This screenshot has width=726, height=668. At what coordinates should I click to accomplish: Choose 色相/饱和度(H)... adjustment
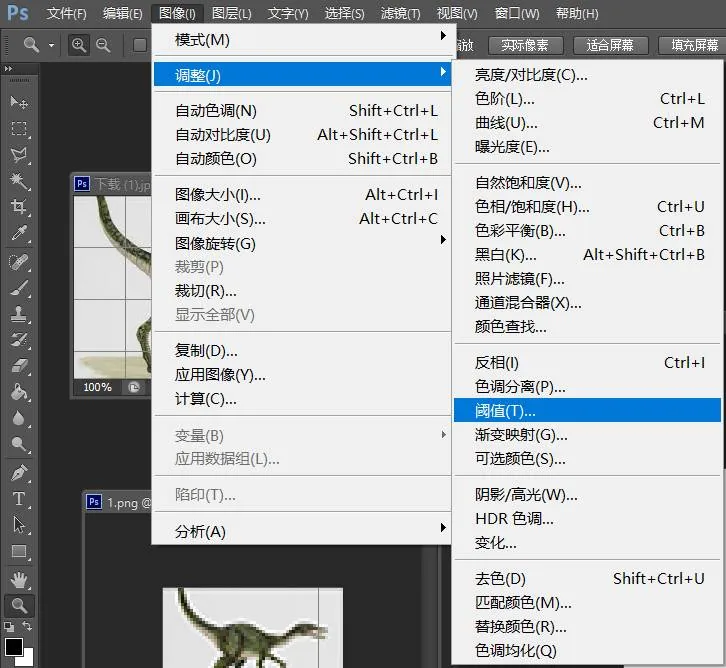(x=587, y=206)
